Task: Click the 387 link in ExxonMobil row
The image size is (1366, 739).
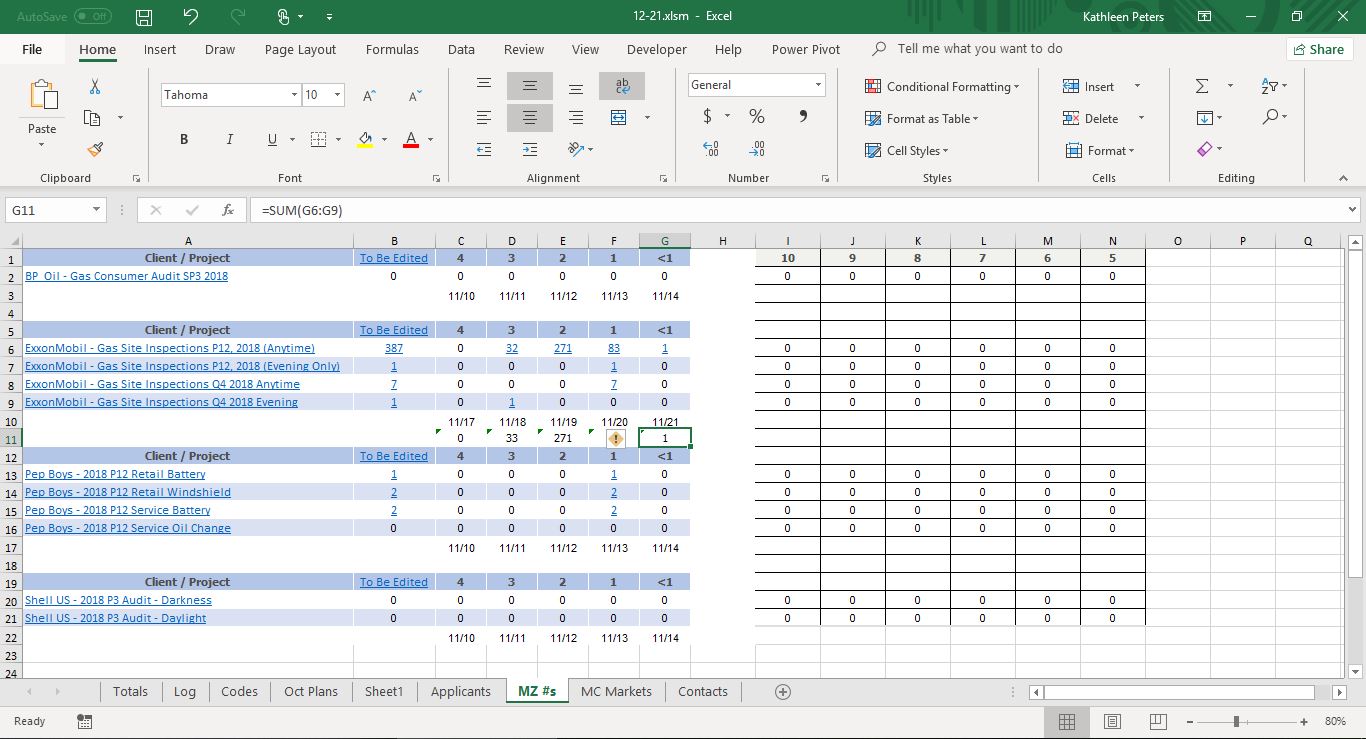Action: coord(394,348)
